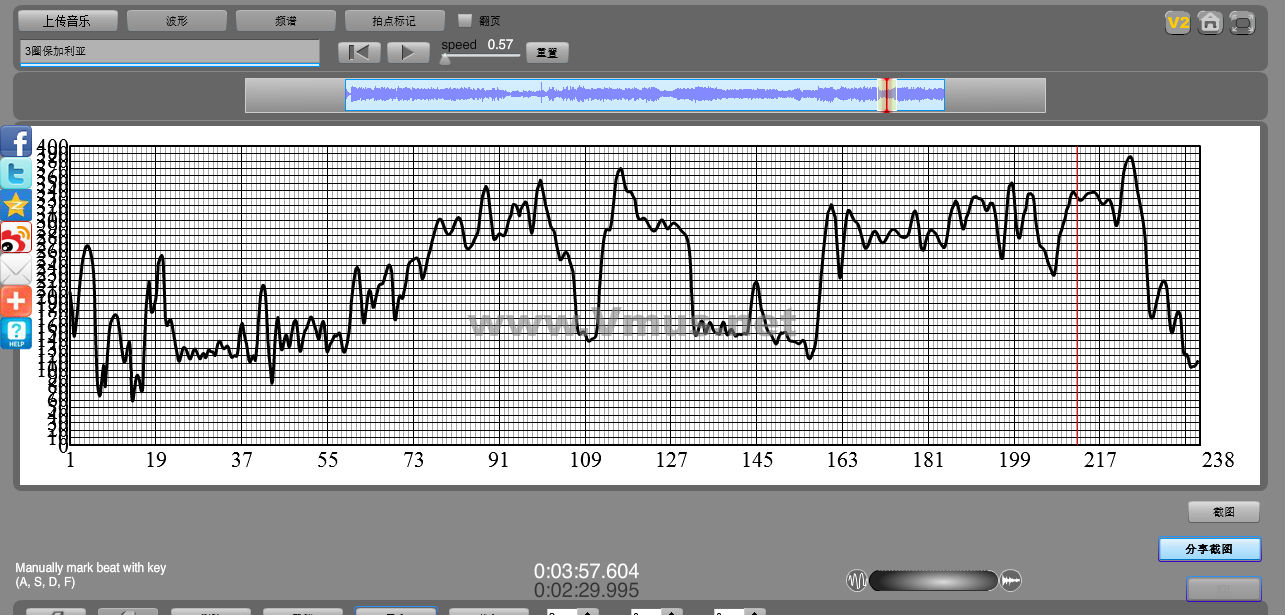Rewind to start of track
The image size is (1285, 615).
(359, 53)
